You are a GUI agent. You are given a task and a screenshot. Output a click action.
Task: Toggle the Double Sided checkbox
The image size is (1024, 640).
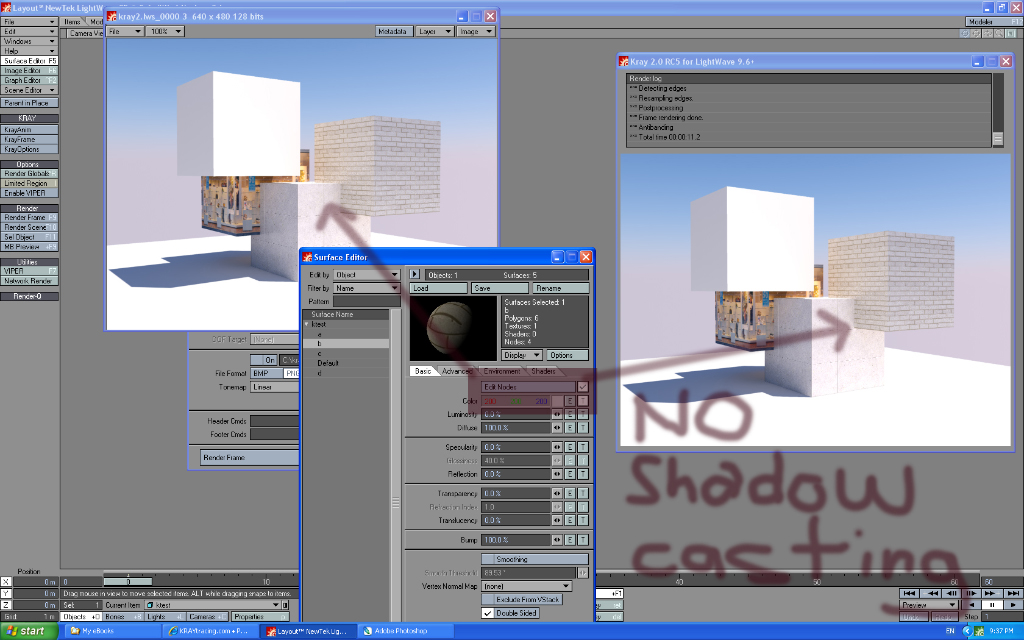[488, 613]
